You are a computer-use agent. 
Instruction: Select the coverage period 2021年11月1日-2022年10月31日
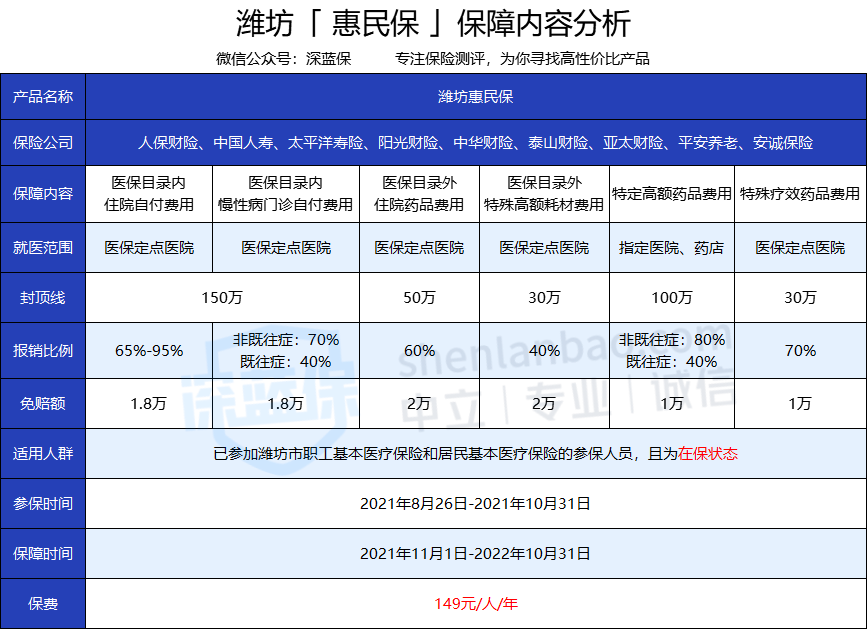click(x=475, y=553)
